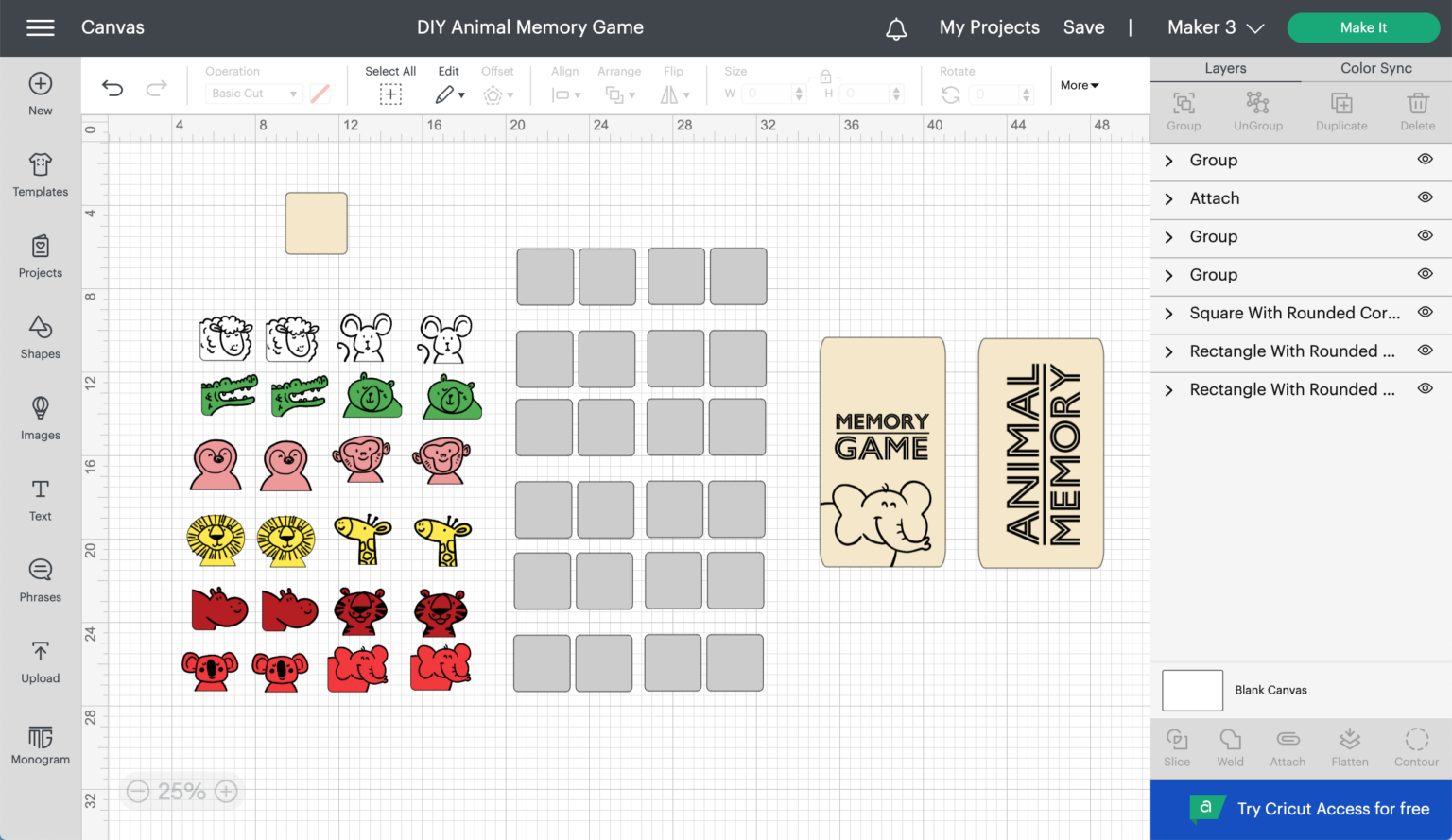Click the Undo arrow
The height and width of the screenshot is (840, 1452).
112,88
